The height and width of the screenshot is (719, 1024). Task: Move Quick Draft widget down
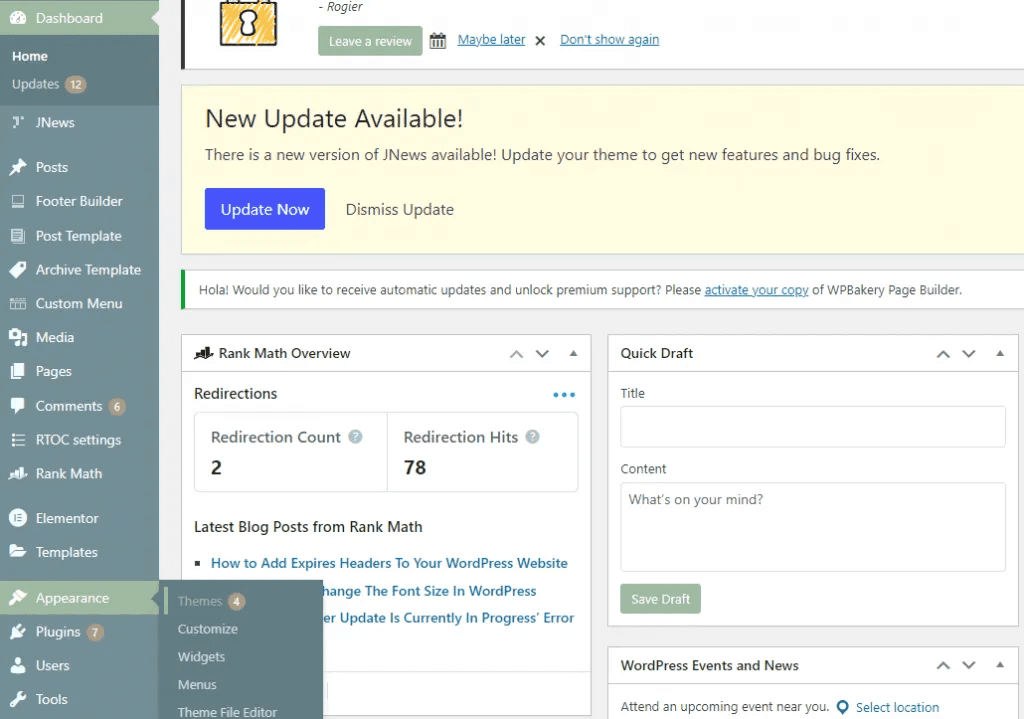point(968,354)
